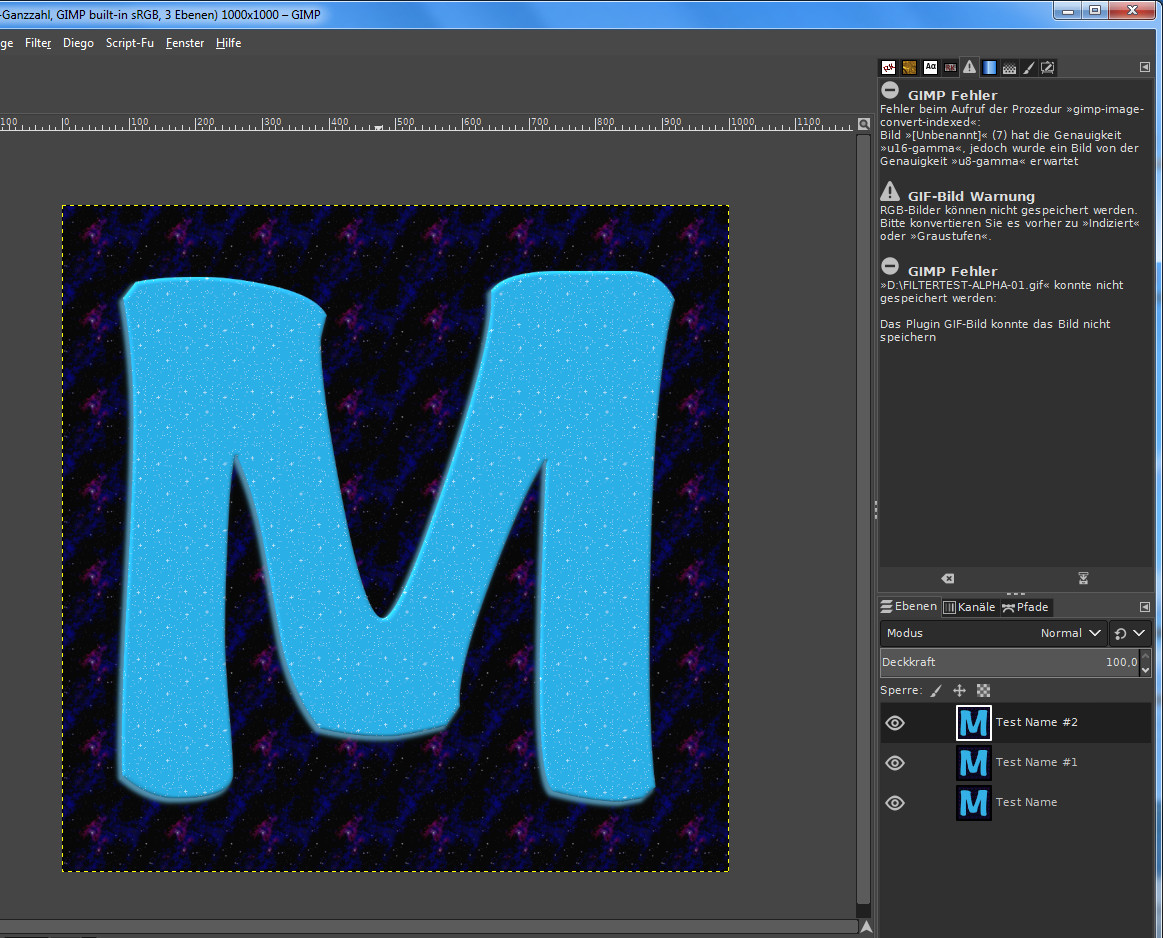Click the GIF-Bild Warnung heading text
The image size is (1163, 938).
[971, 196]
